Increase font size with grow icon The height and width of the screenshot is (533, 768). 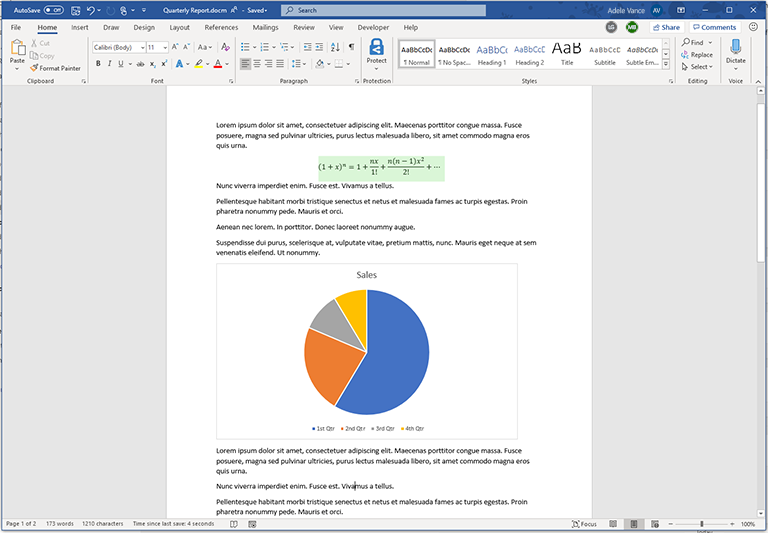click(x=175, y=47)
